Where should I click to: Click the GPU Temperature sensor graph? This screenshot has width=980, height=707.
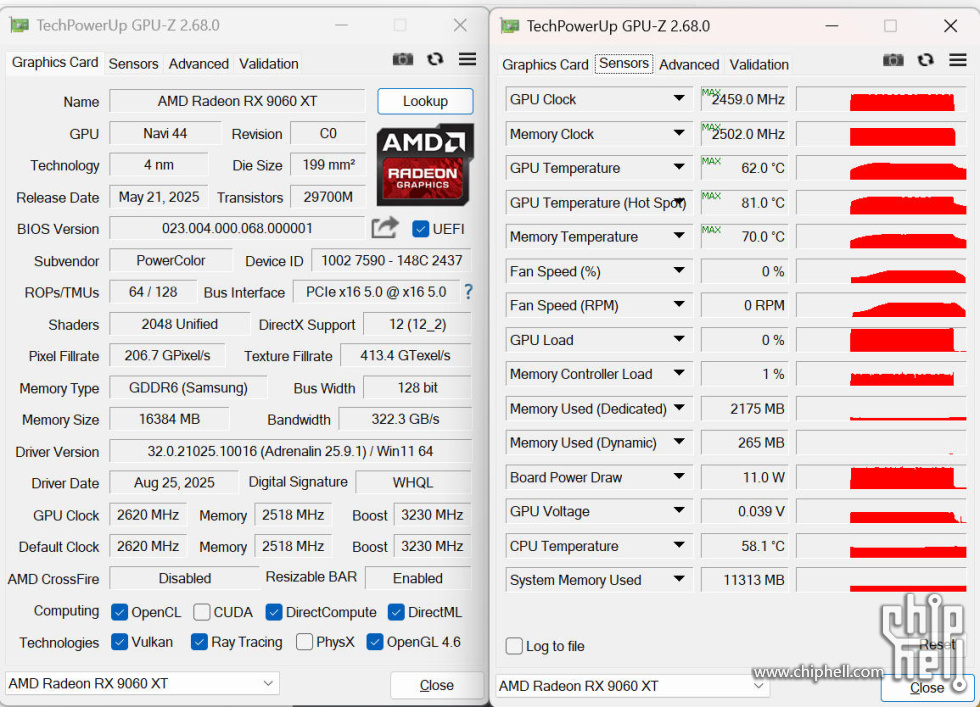pyautogui.click(x=880, y=169)
